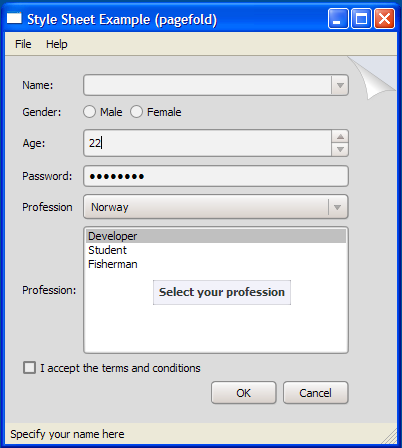Maximize the Style Sheet Example window
The height and width of the screenshot is (448, 402).
tap(361, 19)
